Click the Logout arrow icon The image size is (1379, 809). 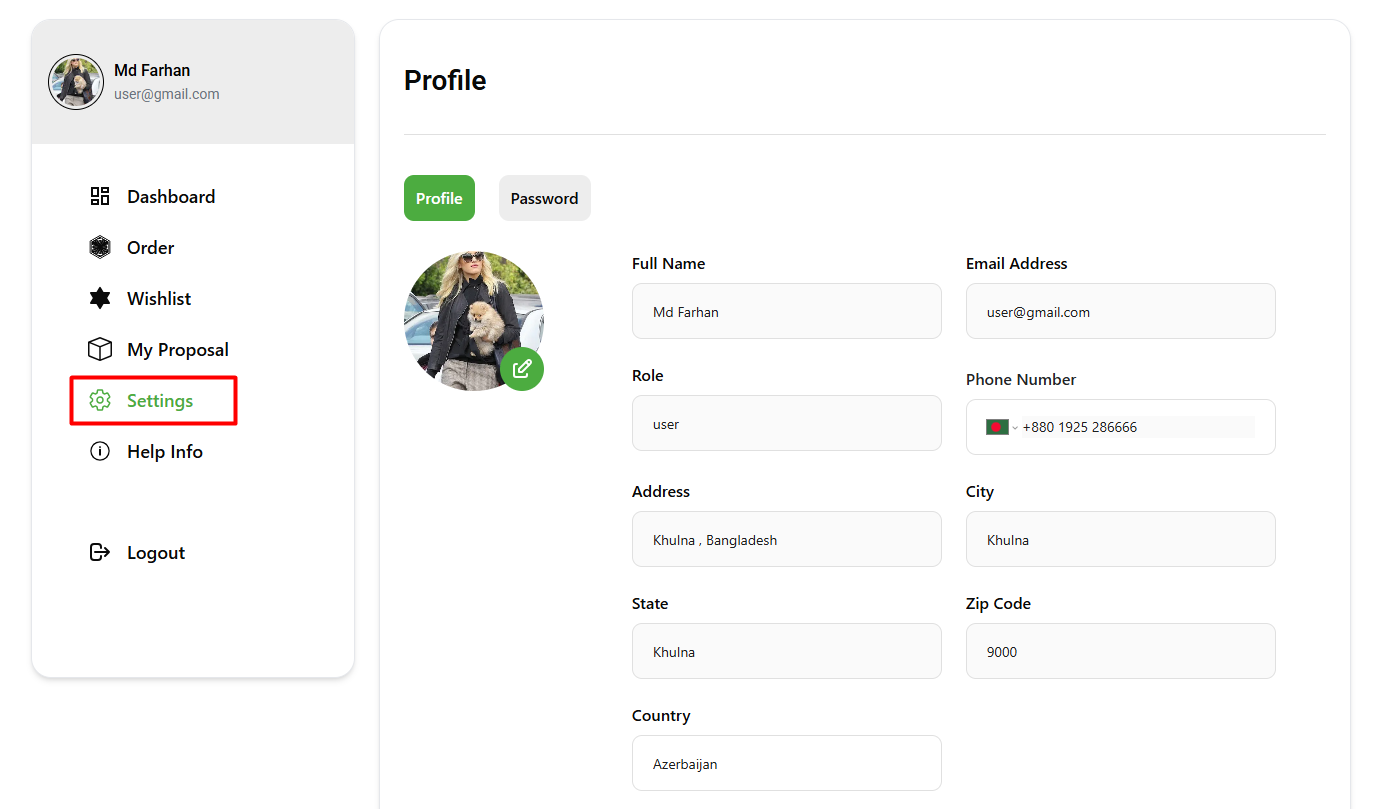100,552
